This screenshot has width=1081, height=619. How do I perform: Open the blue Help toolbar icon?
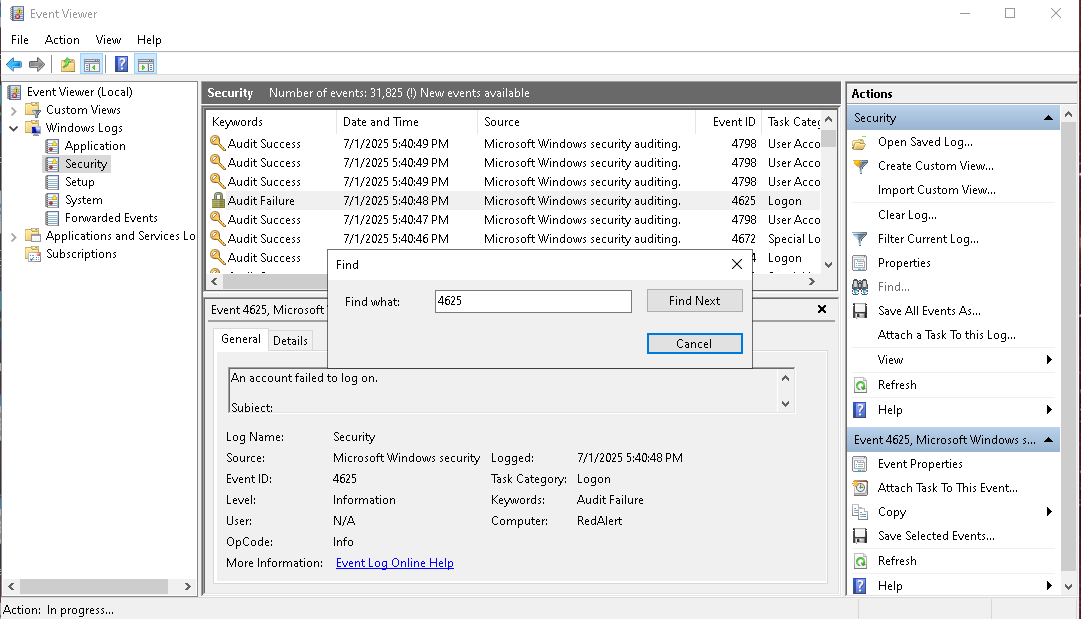point(121,65)
